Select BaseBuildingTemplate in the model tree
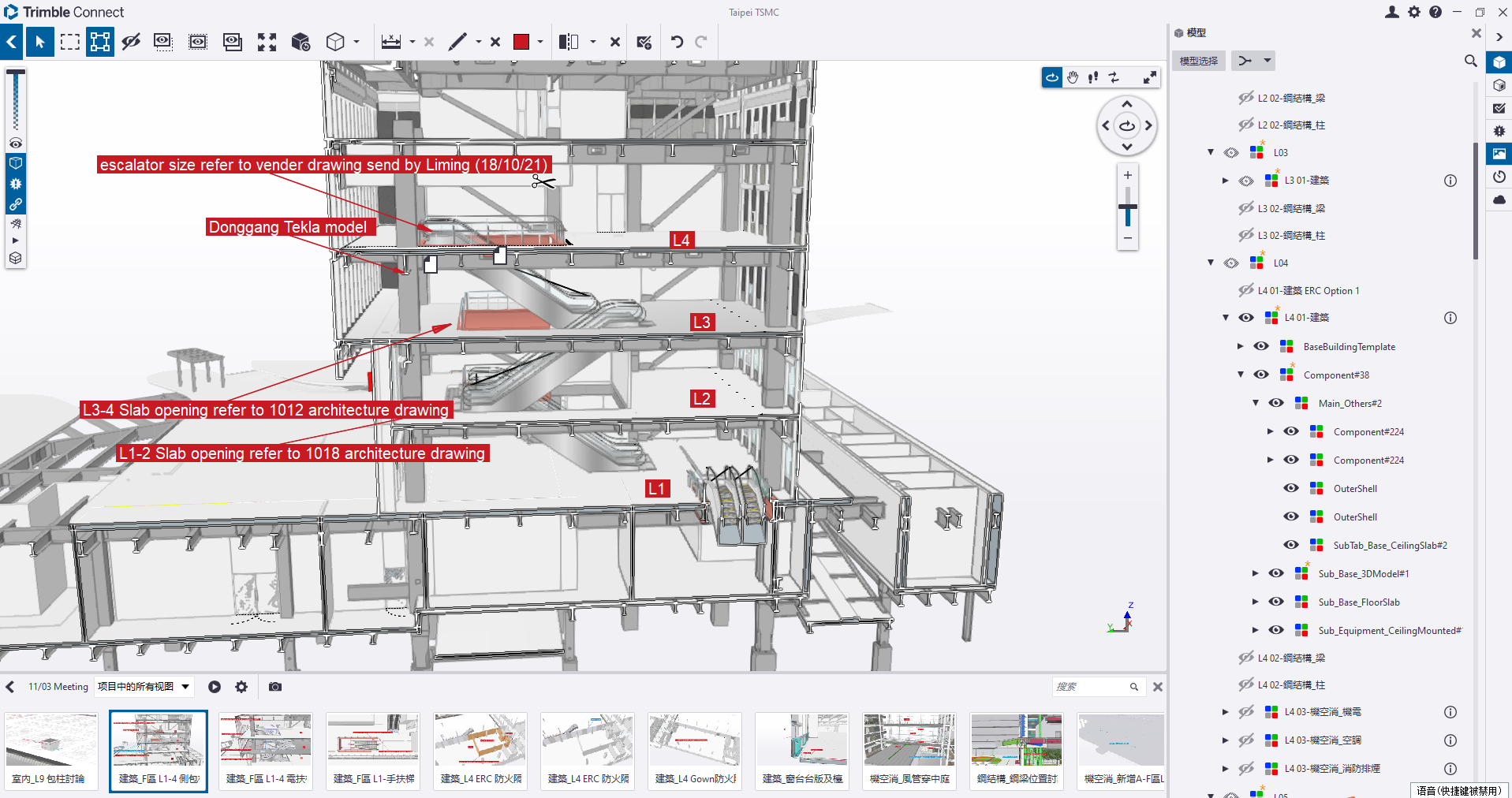The width and height of the screenshot is (1512, 798). click(1349, 347)
